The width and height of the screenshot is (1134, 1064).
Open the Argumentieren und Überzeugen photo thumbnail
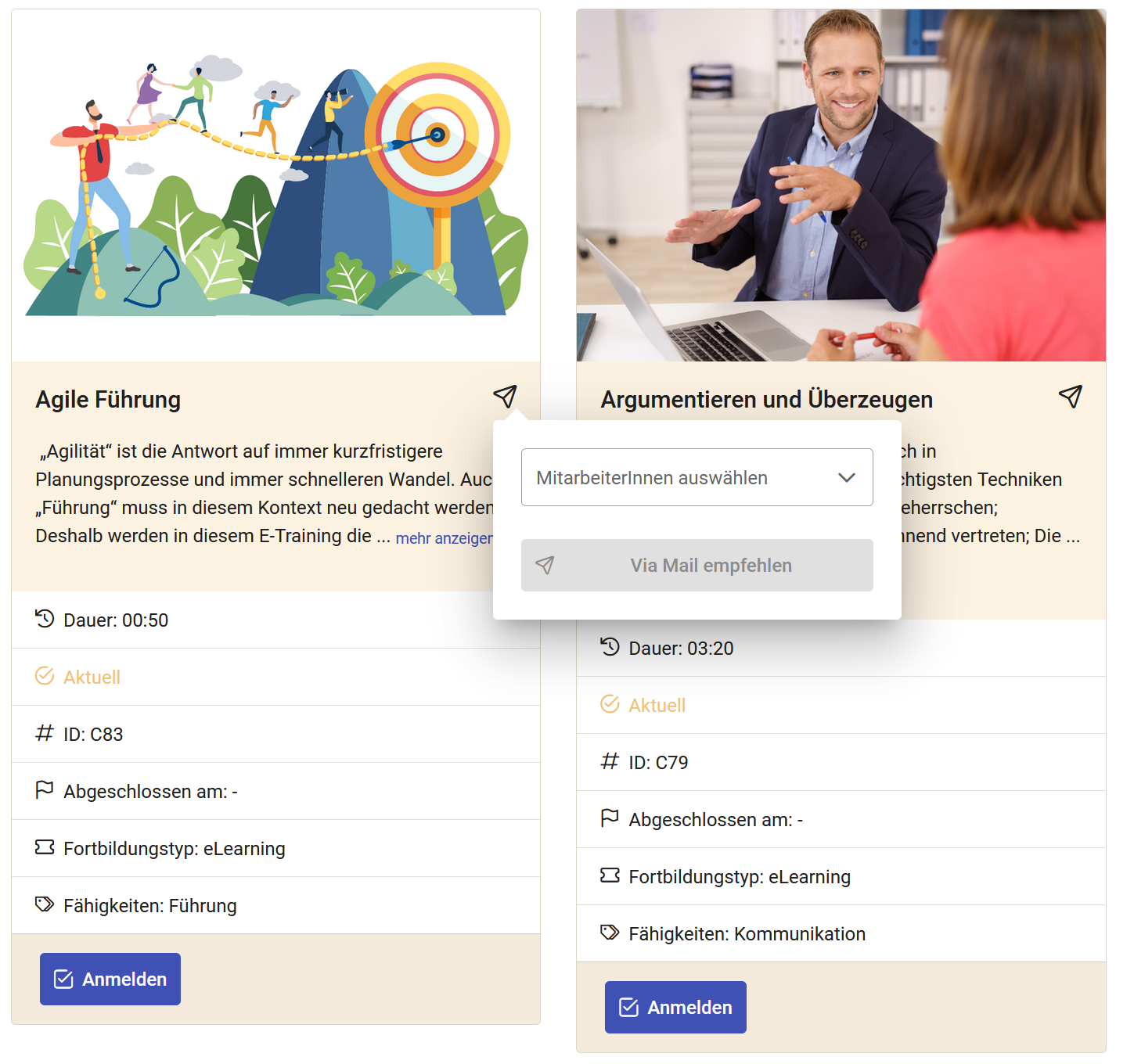[841, 185]
